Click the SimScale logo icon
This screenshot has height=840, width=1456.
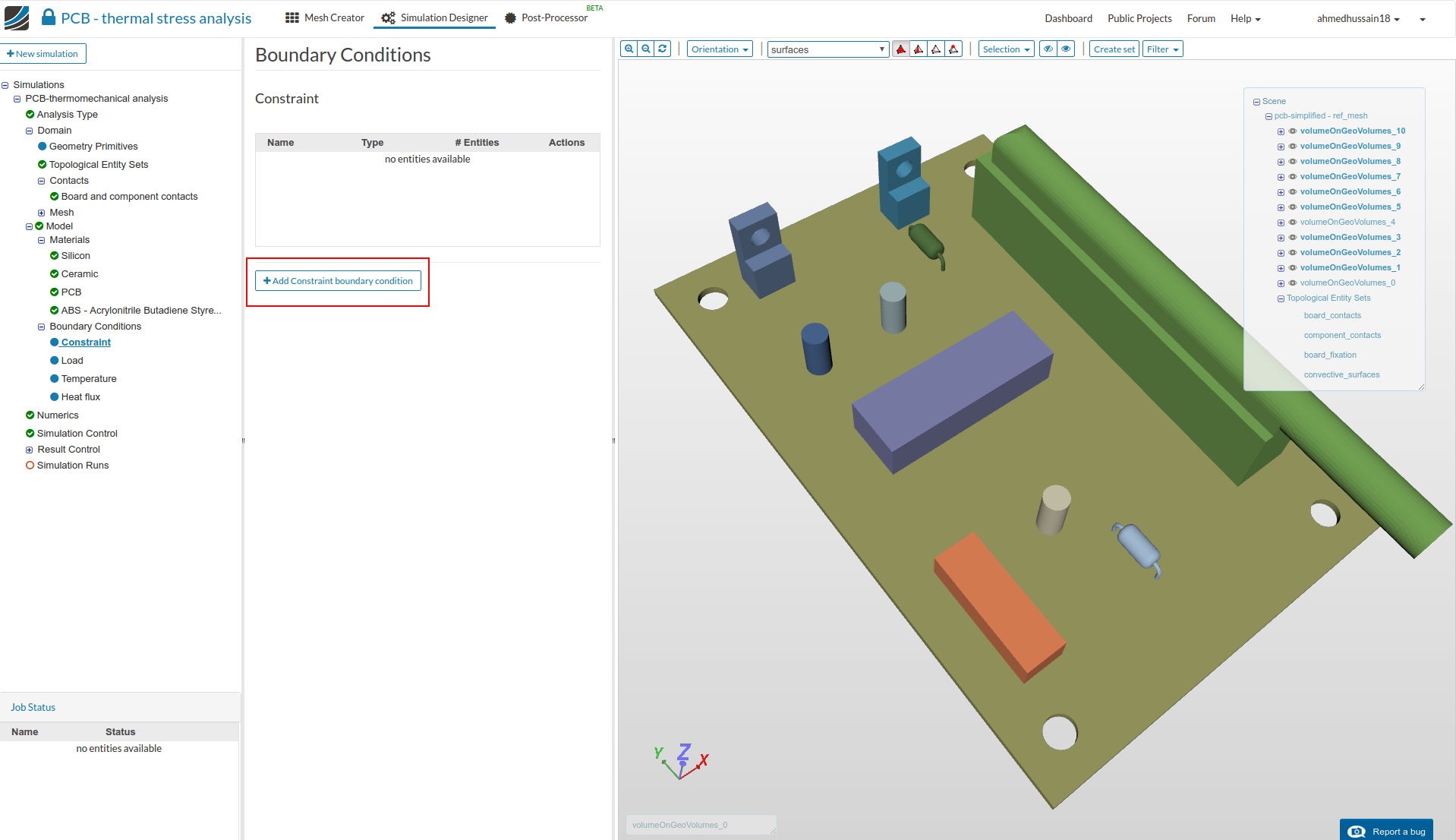17,17
